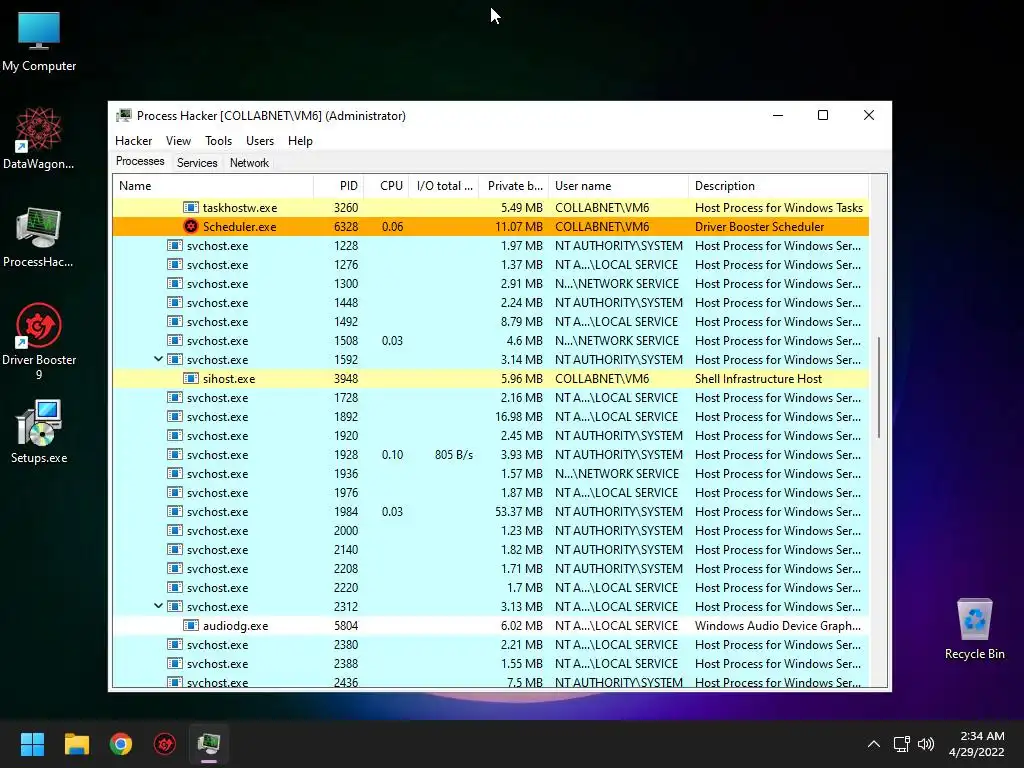Open the My Computer desktop icon
Viewport: 1024px width, 768px height.
point(39,41)
